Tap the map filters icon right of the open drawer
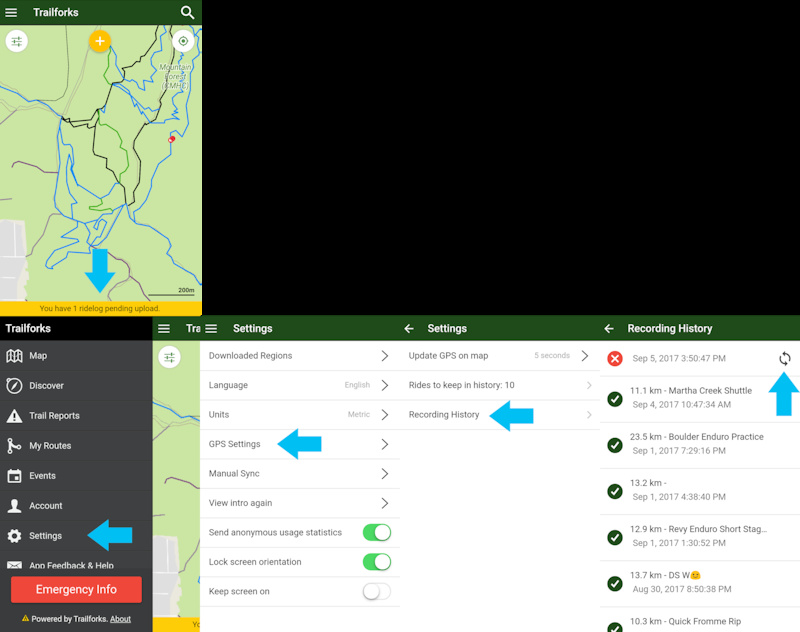 (x=169, y=357)
